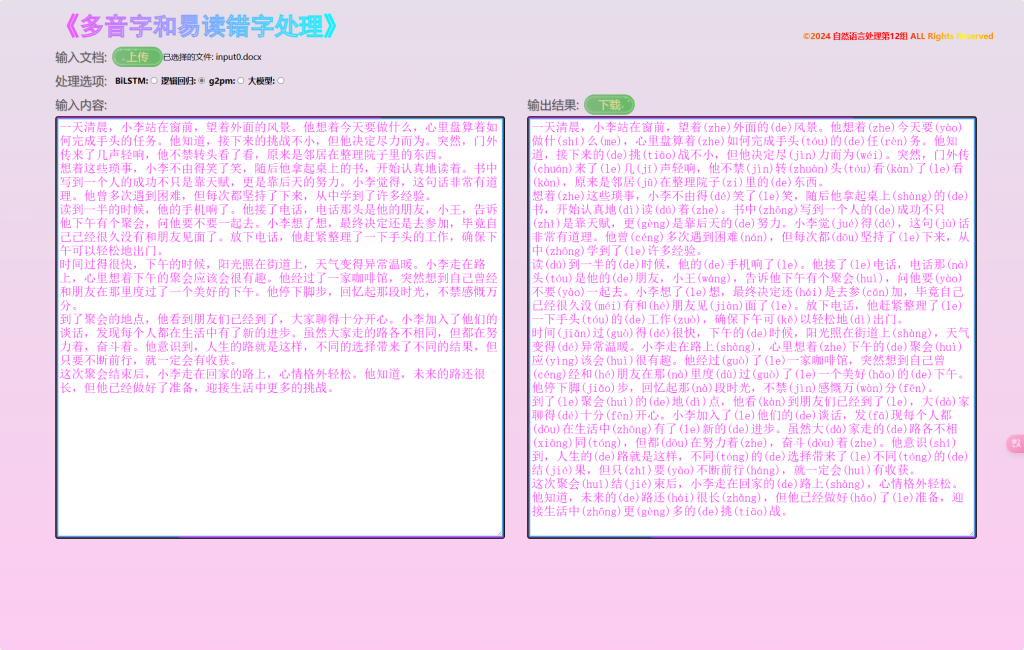Click the 输入内容 label

pyautogui.click(x=81, y=105)
